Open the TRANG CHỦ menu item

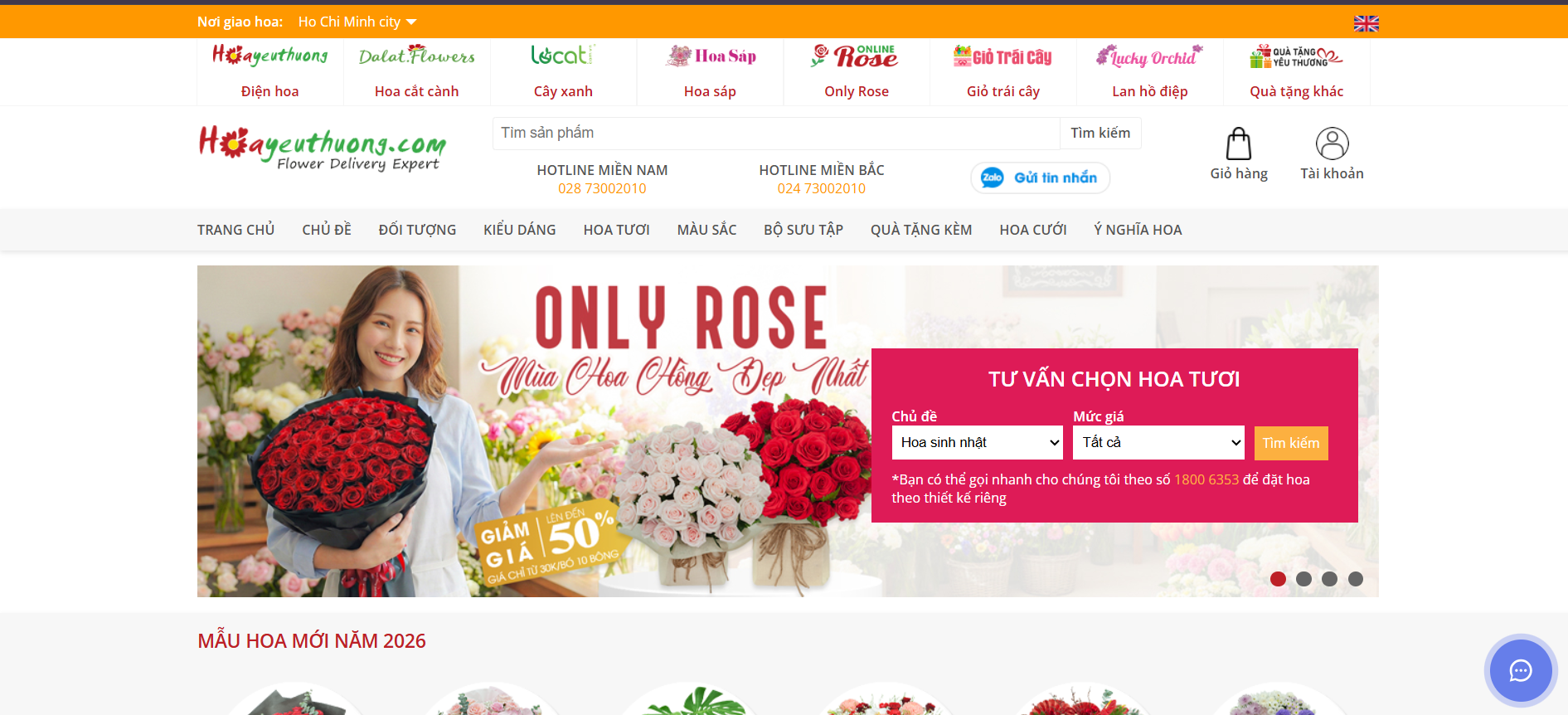236,230
